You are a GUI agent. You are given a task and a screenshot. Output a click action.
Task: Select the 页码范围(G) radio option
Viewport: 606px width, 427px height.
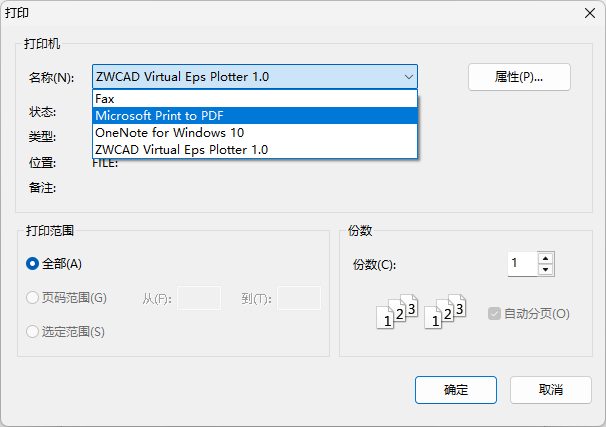pos(33,298)
